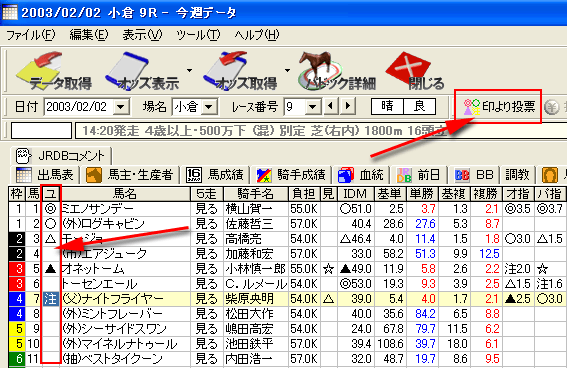Click the application icon in title bar
567x368 pixels.
click(10, 13)
